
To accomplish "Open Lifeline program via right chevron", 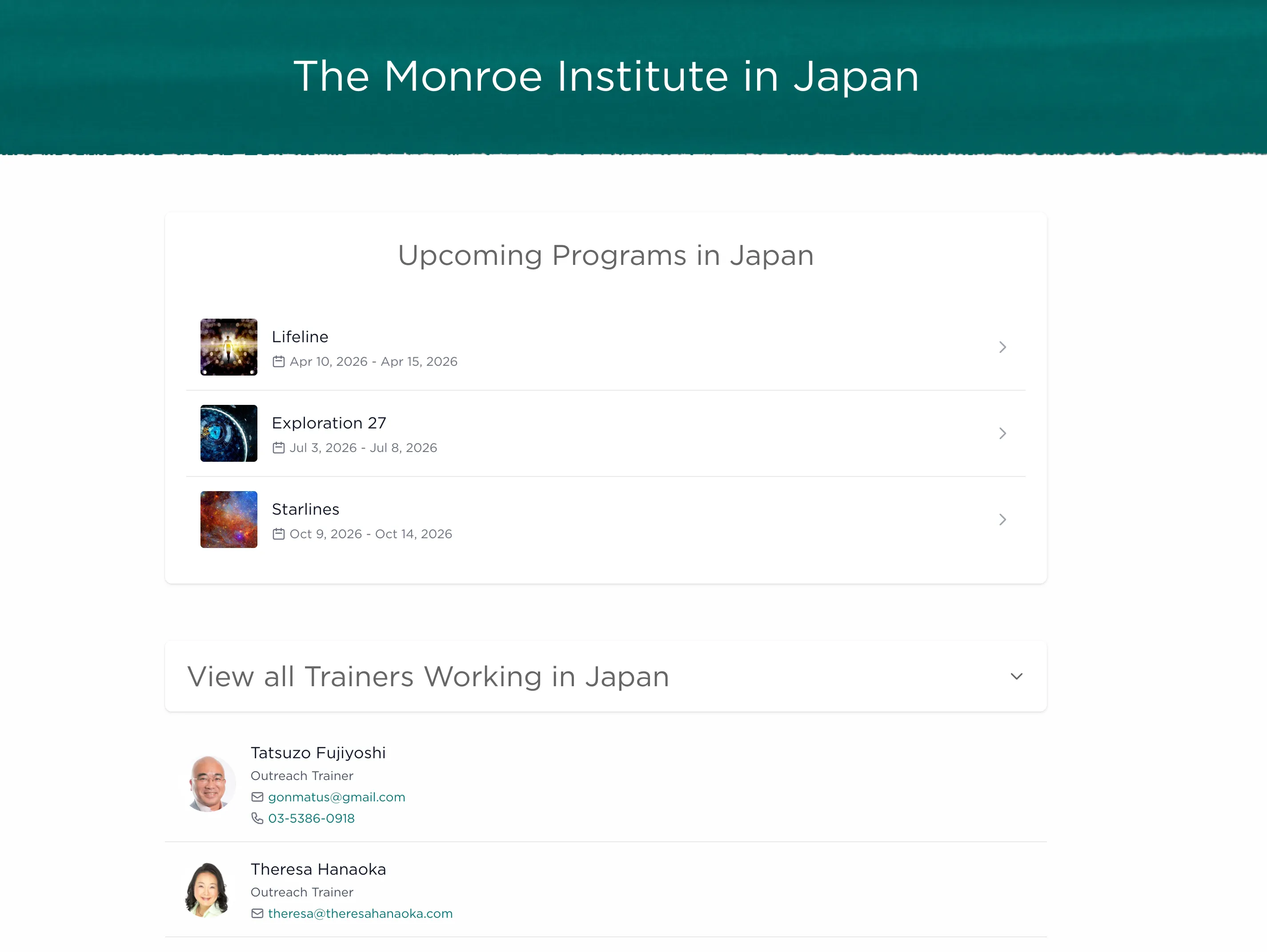I will pyautogui.click(x=1002, y=347).
